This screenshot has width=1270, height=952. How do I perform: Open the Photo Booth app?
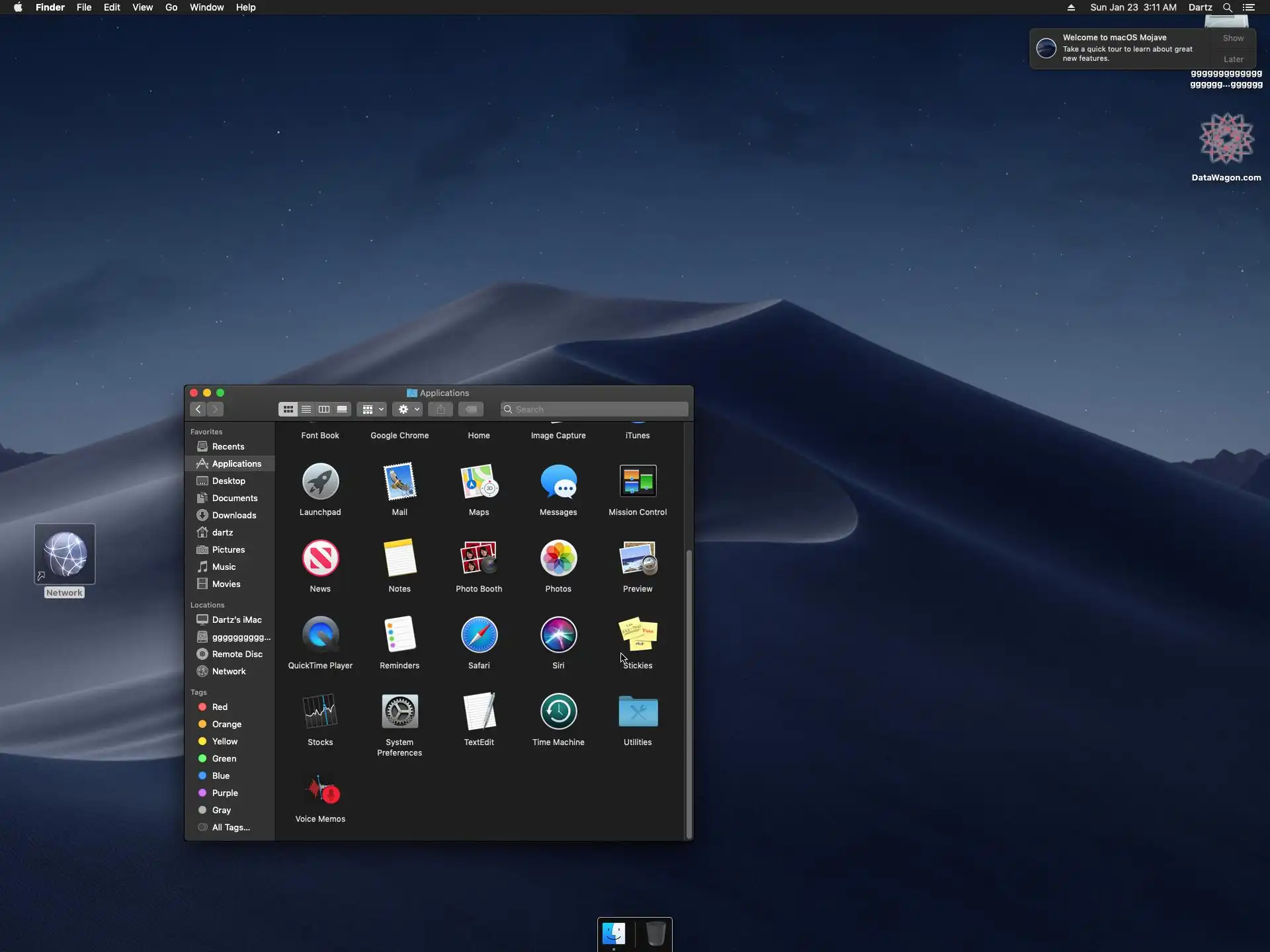click(478, 559)
